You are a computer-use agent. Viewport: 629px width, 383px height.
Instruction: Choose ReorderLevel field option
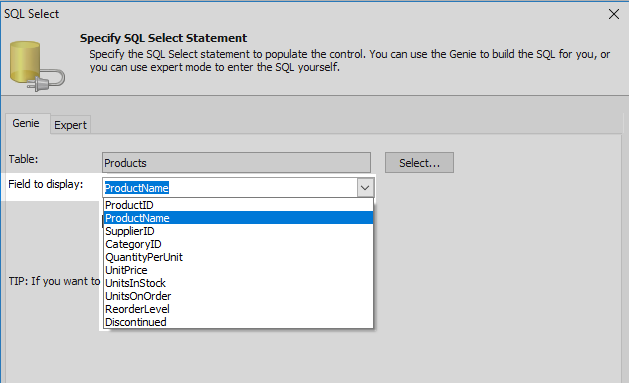click(238, 309)
